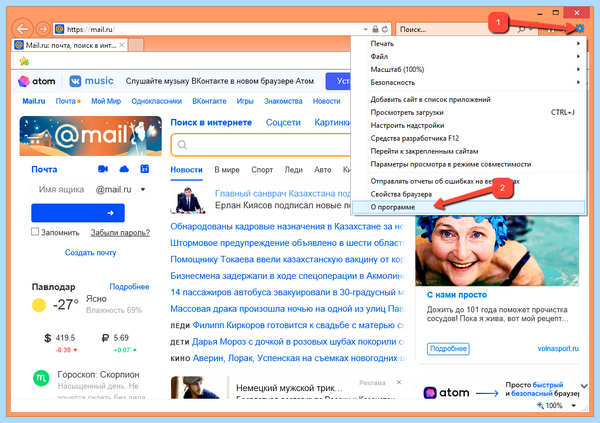Viewport: 600px width, 423px height.
Task: Click the sunny weather icon
Action: (39, 305)
